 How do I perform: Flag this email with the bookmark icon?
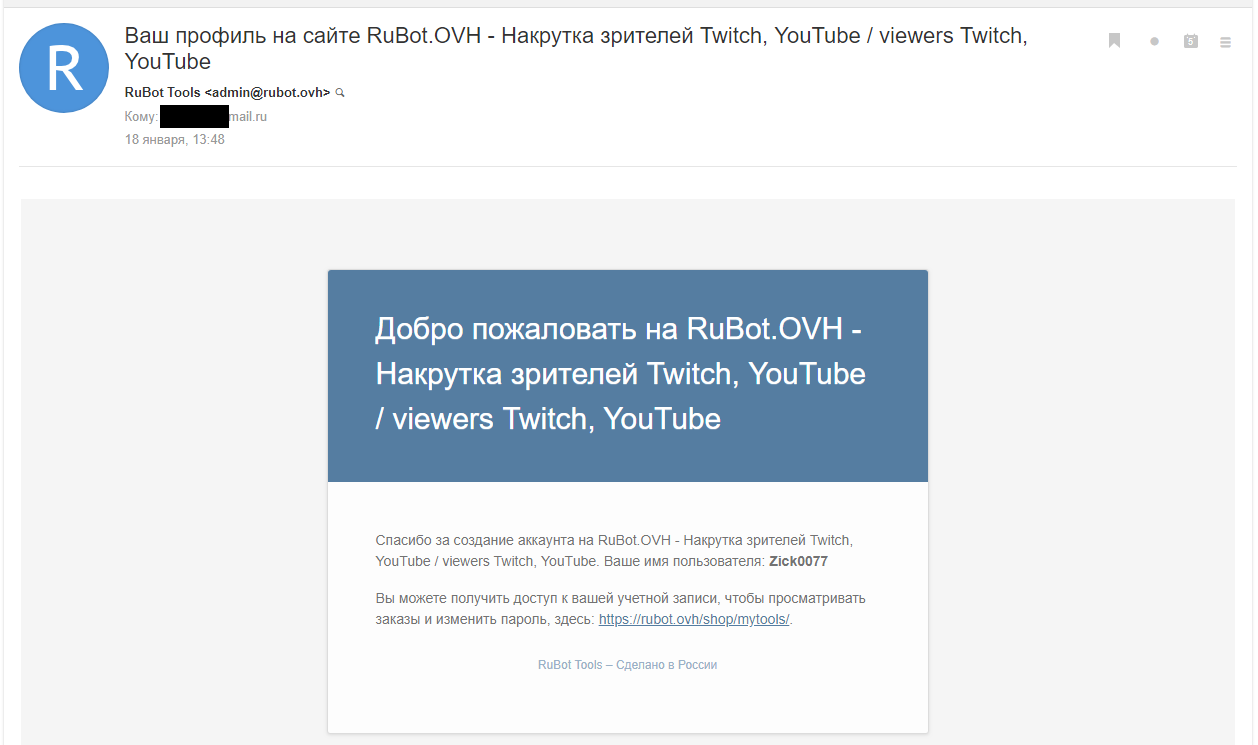(x=1114, y=41)
